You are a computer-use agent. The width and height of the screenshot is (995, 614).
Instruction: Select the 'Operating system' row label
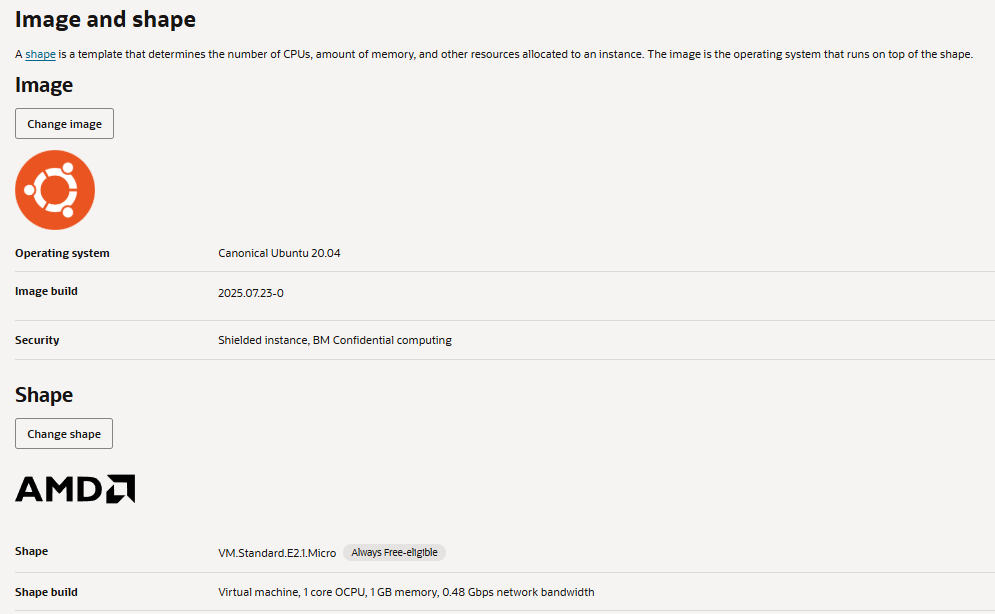[x=62, y=253]
